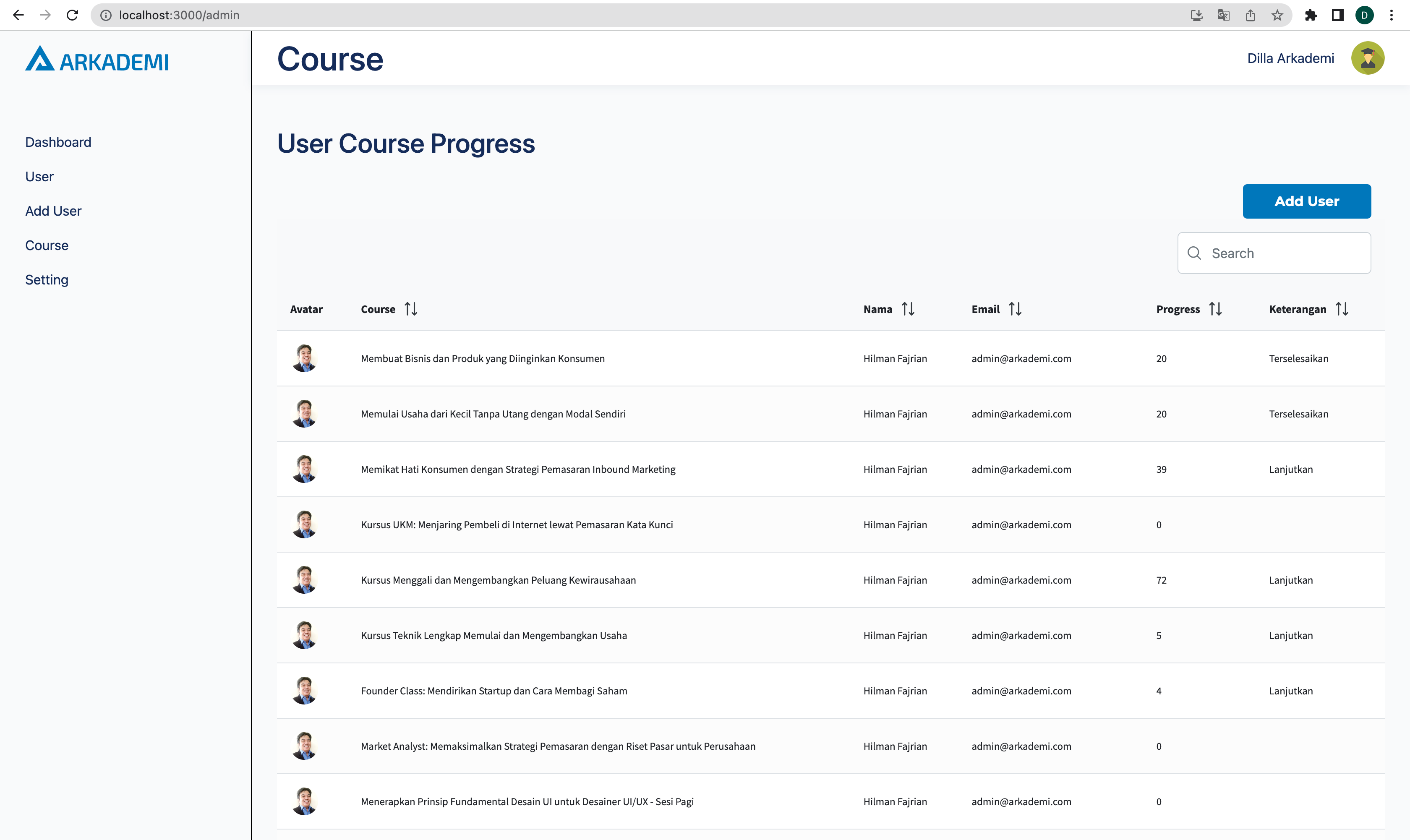Image resolution: width=1410 pixels, height=840 pixels.
Task: Click the share icon in the toolbar
Action: (x=1251, y=15)
